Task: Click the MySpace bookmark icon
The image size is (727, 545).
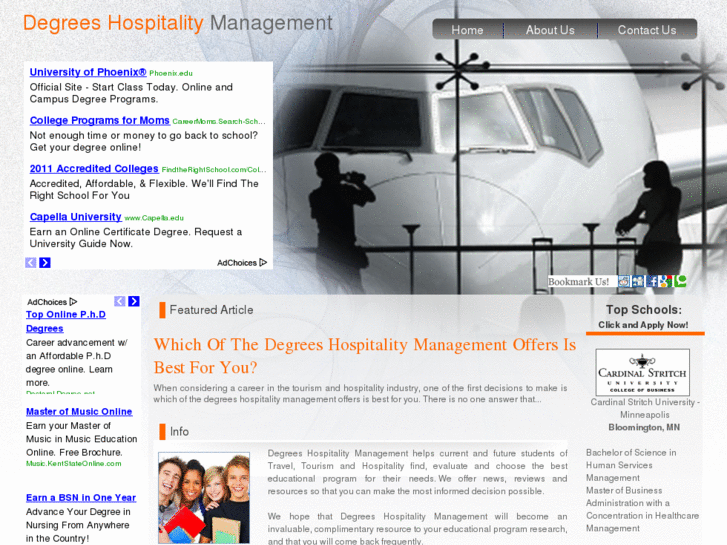Action: tap(638, 281)
